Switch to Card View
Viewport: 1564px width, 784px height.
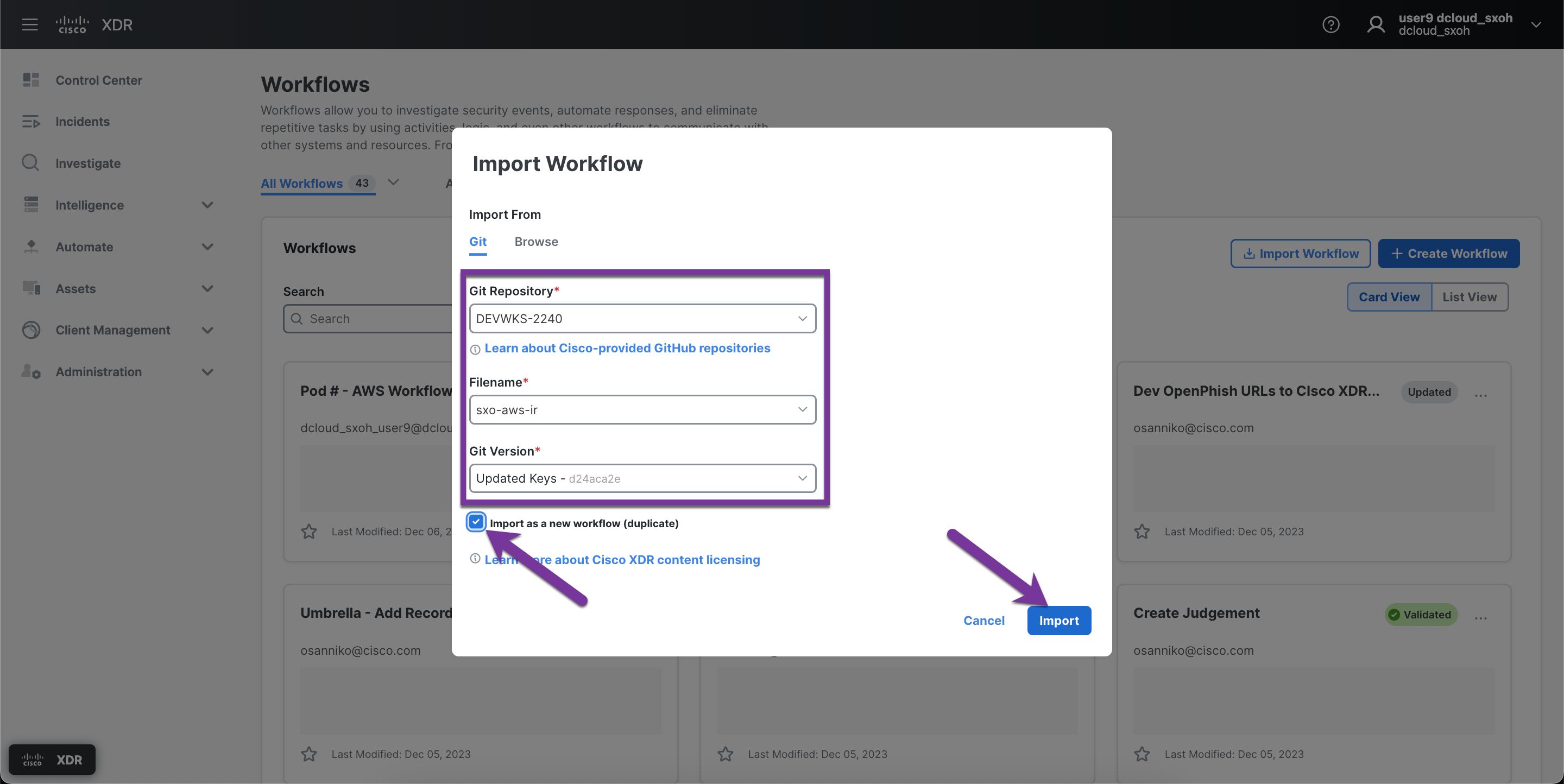[x=1389, y=297]
